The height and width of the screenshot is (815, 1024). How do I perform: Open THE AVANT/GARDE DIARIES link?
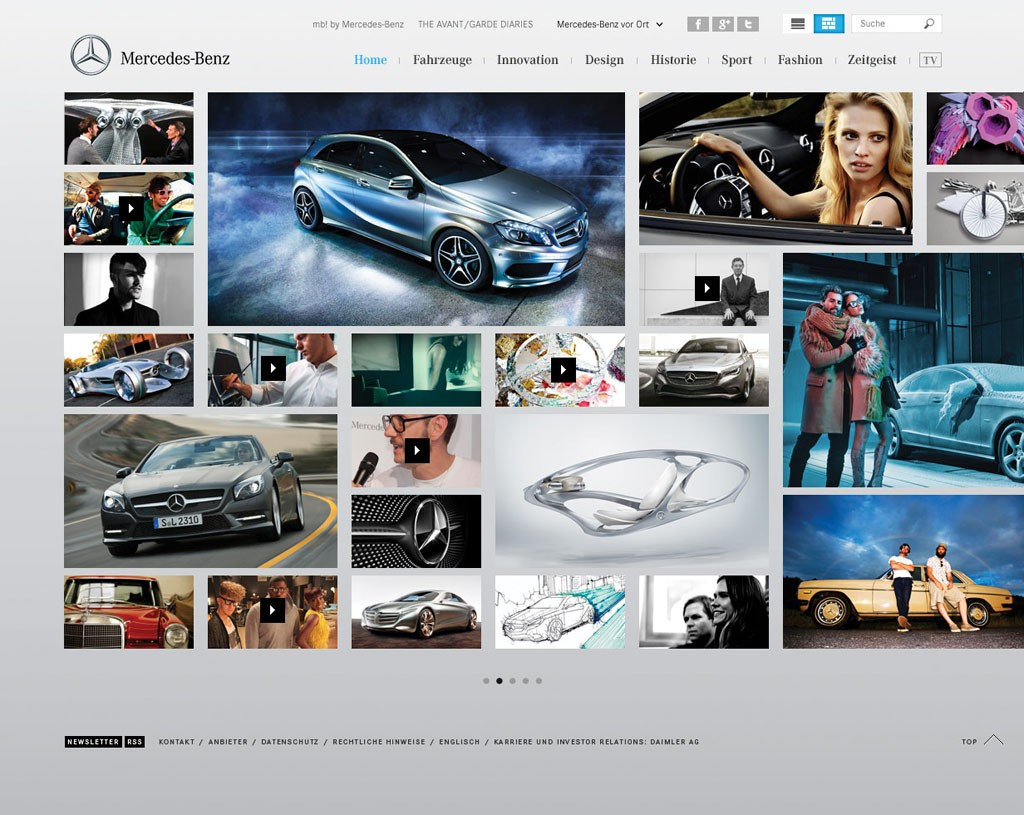click(475, 24)
